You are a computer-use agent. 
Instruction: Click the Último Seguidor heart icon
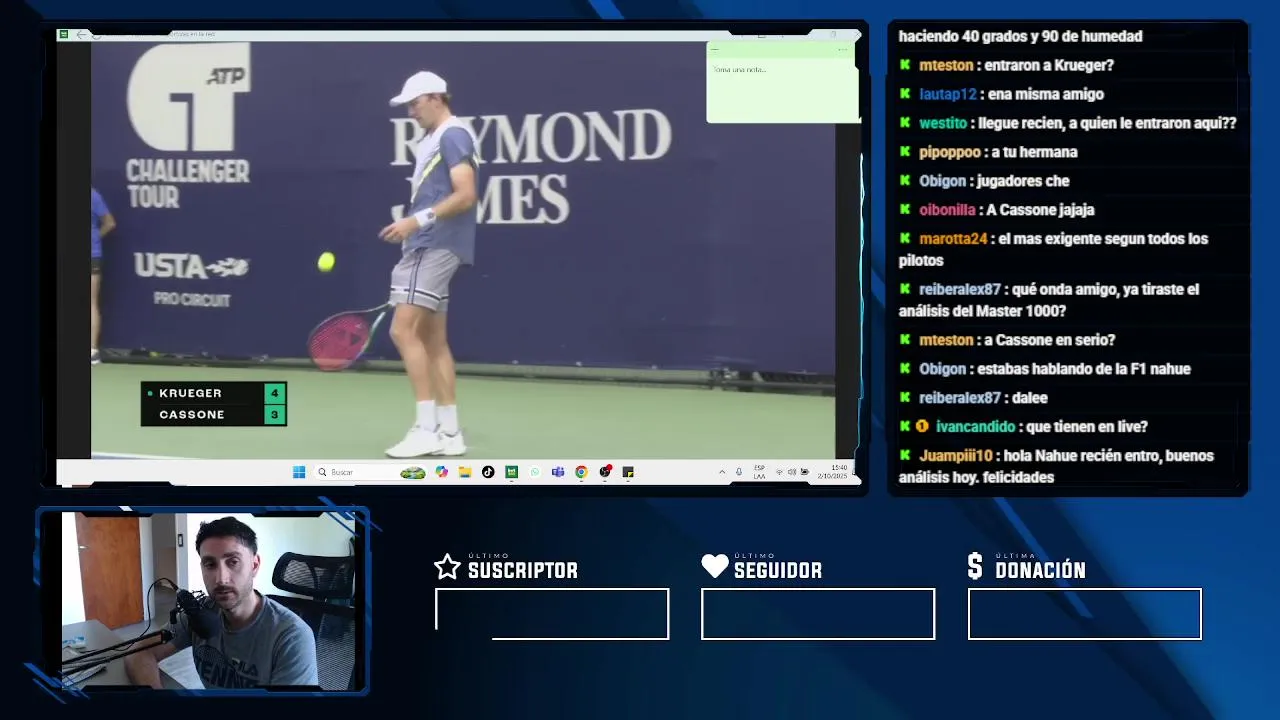714,567
